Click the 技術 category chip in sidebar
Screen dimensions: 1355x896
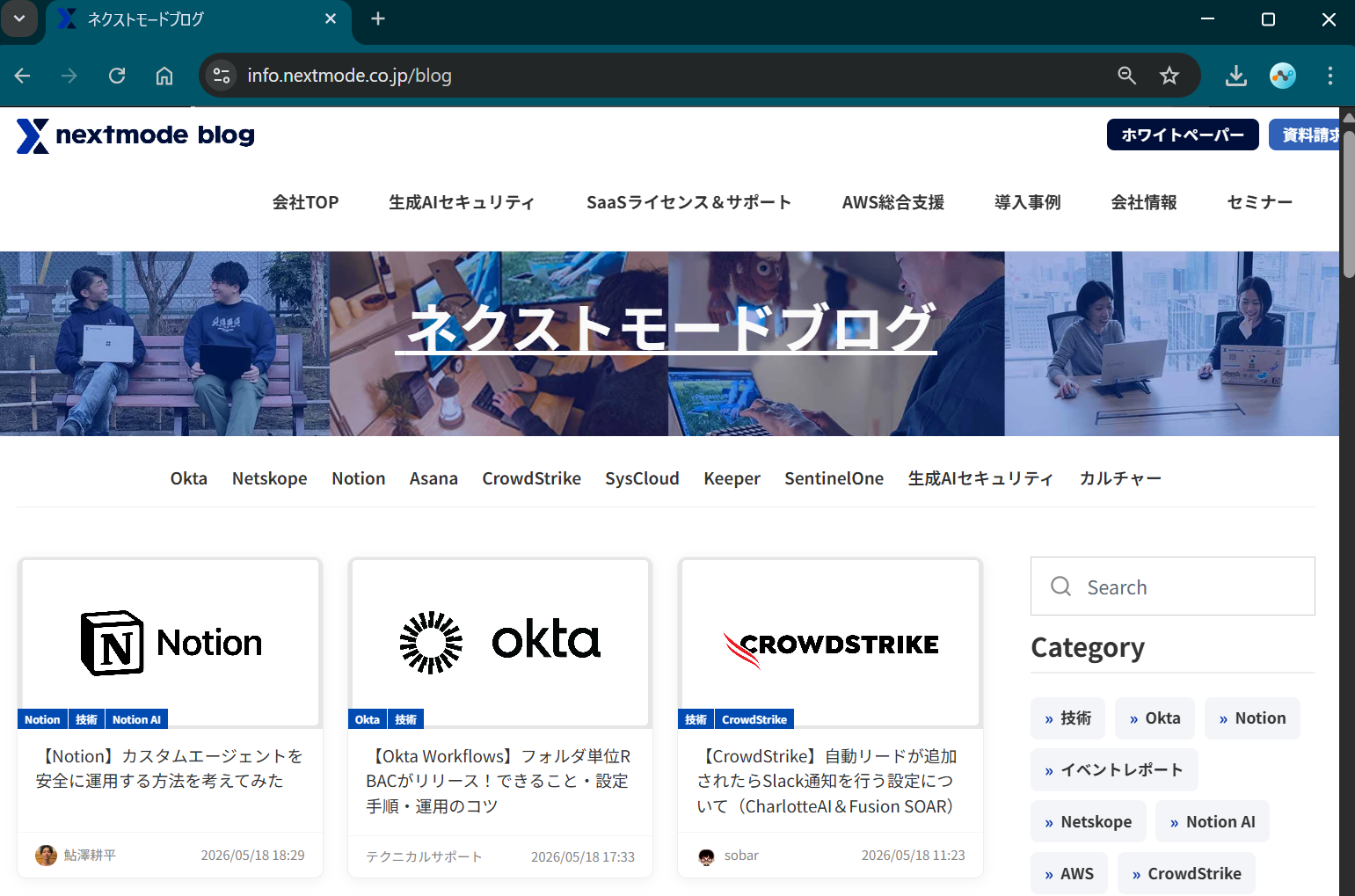click(x=1068, y=718)
